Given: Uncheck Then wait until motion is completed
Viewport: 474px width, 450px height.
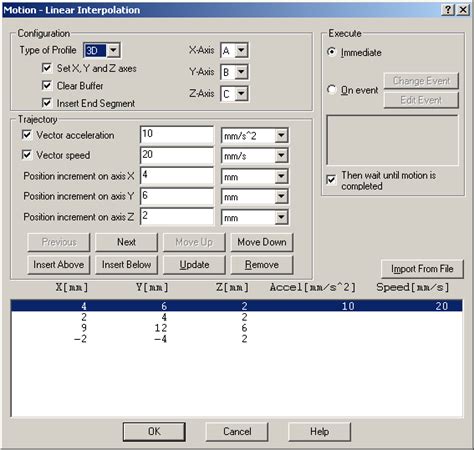Looking at the screenshot, I should (331, 180).
